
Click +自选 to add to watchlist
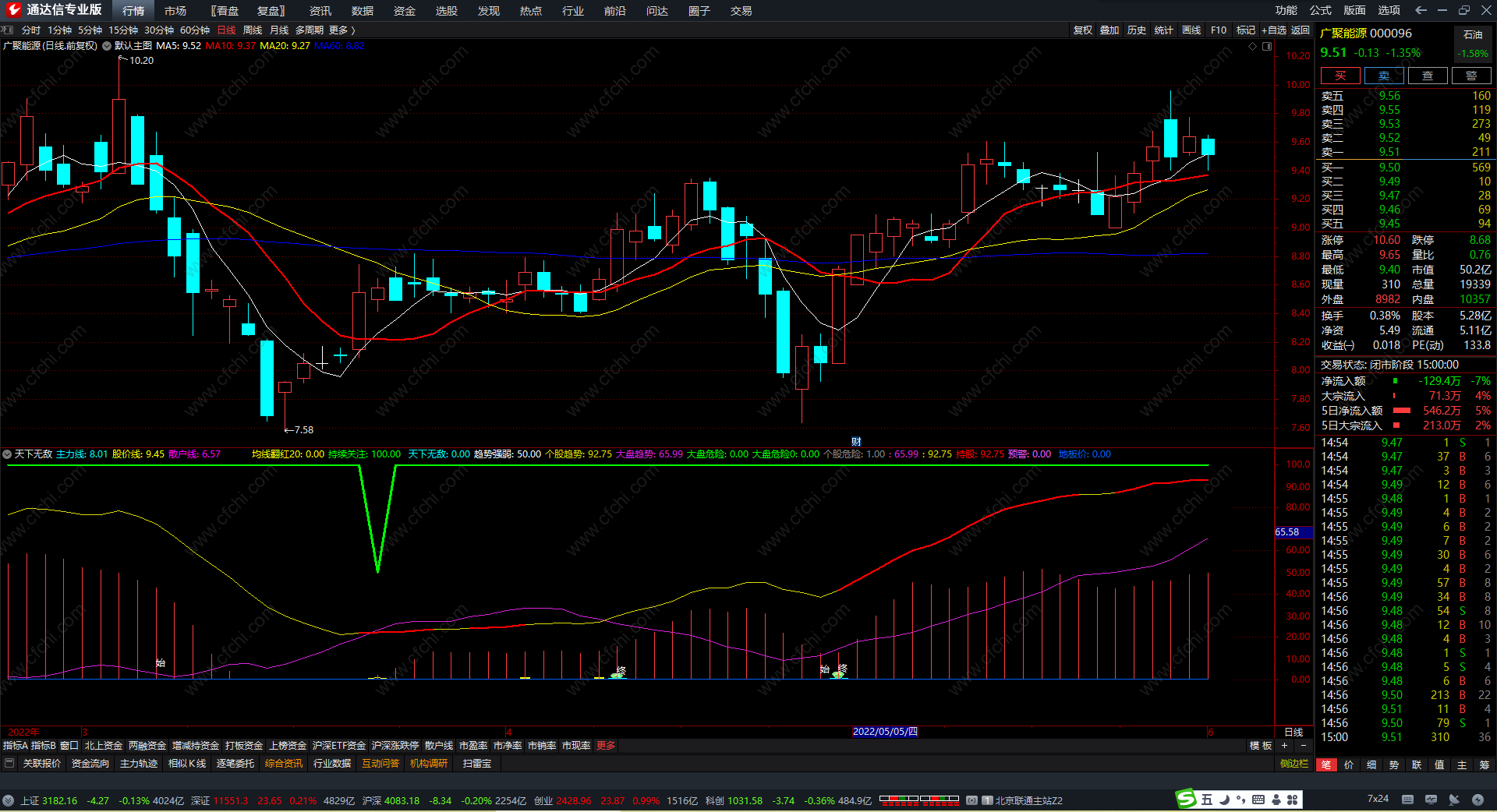(x=1274, y=30)
